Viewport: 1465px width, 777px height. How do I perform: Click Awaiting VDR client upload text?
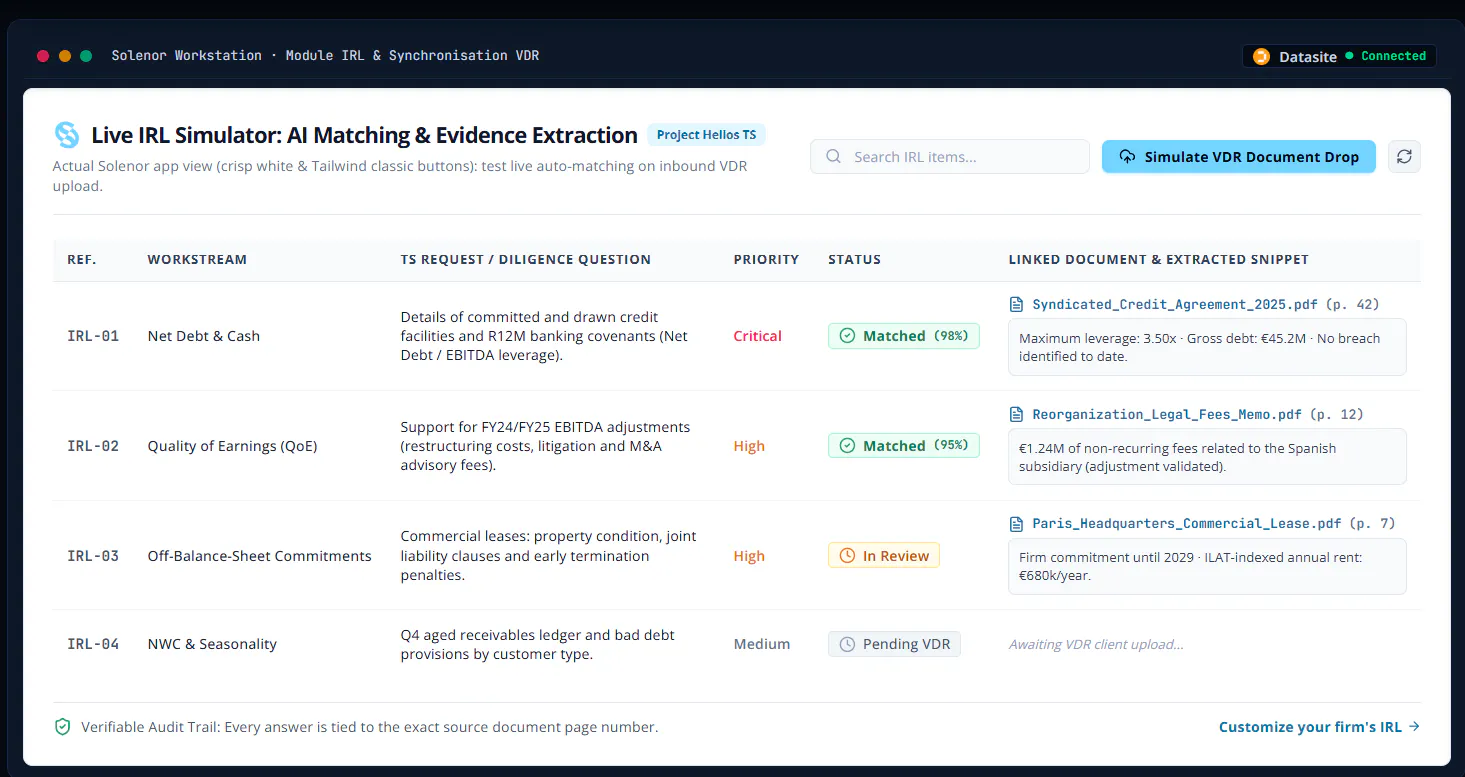point(1096,644)
